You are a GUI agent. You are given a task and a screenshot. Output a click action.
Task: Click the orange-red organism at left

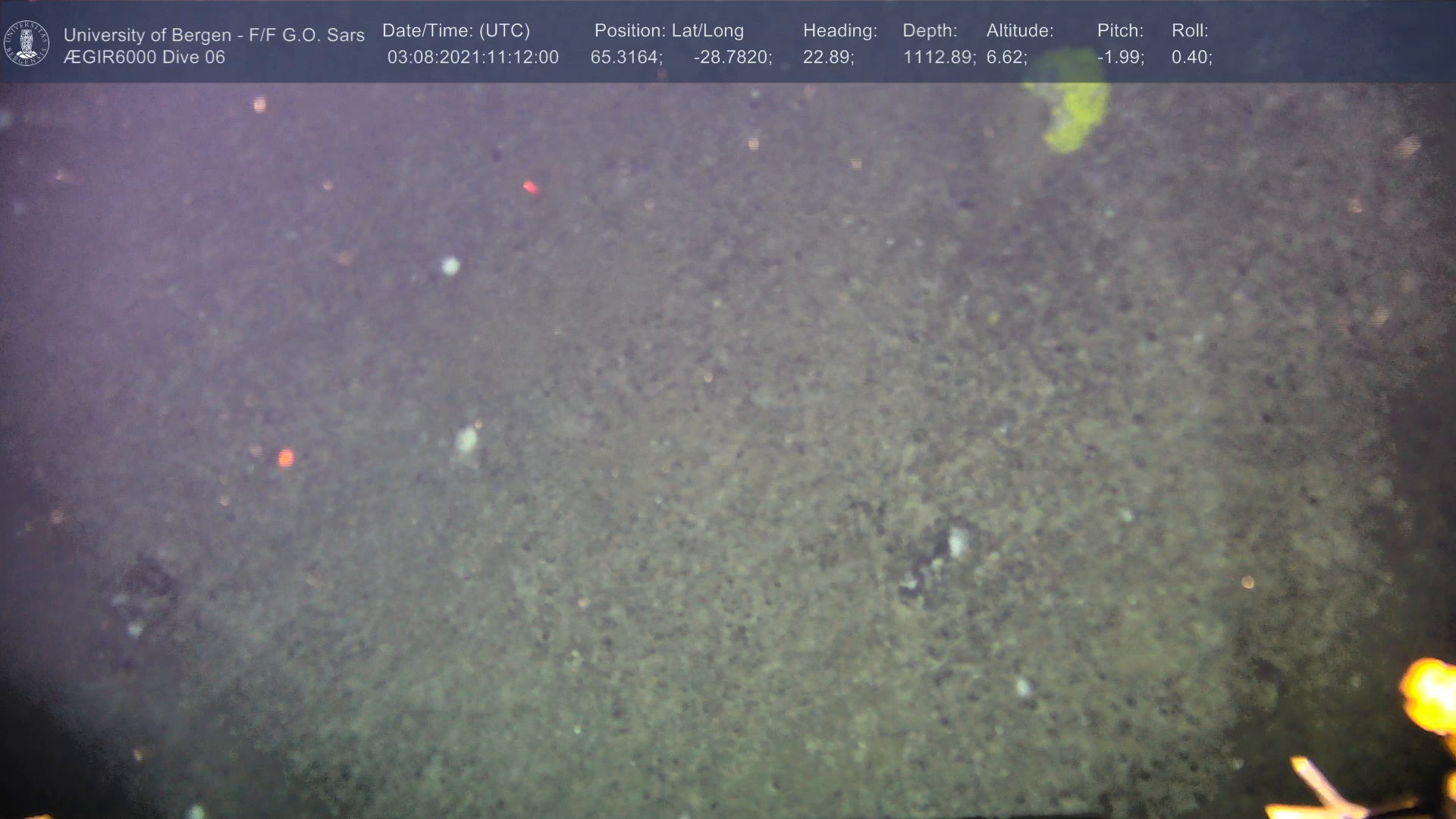tap(285, 458)
